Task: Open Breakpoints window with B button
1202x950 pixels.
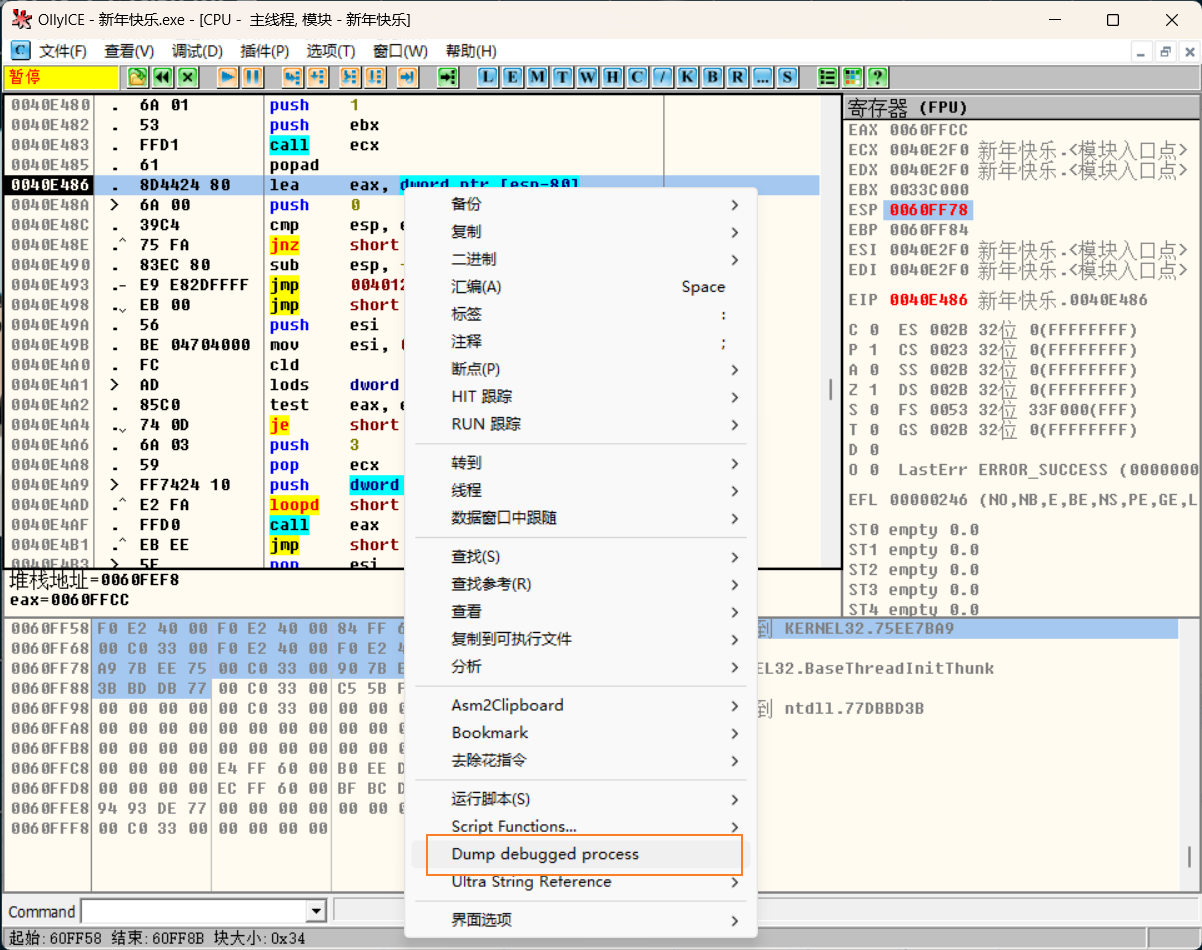Action: point(713,77)
